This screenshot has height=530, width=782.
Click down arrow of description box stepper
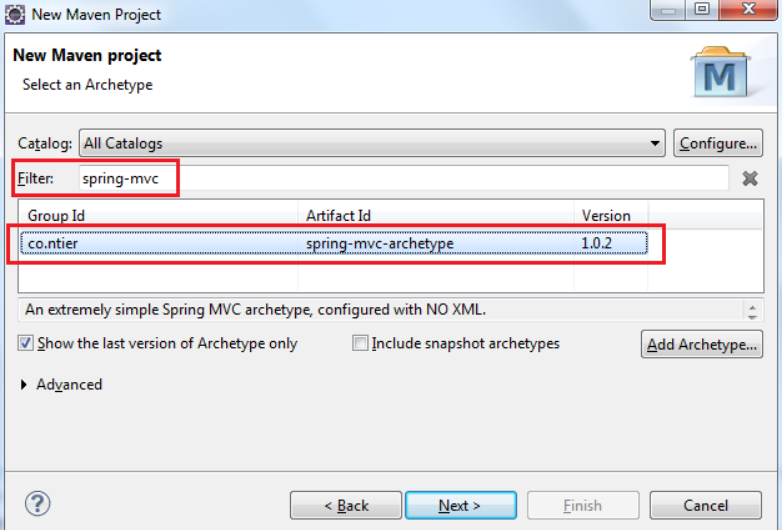[x=752, y=316]
